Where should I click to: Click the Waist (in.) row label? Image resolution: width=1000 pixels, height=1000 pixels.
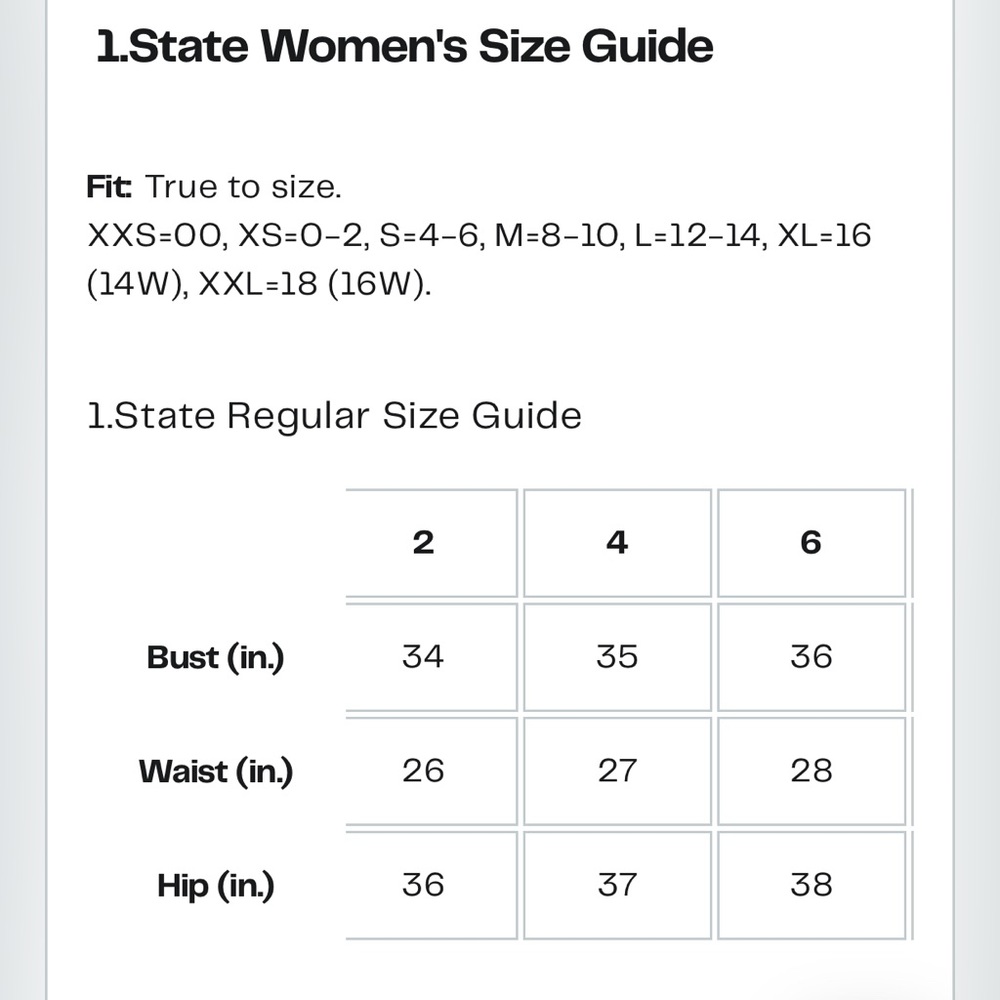[x=216, y=771]
